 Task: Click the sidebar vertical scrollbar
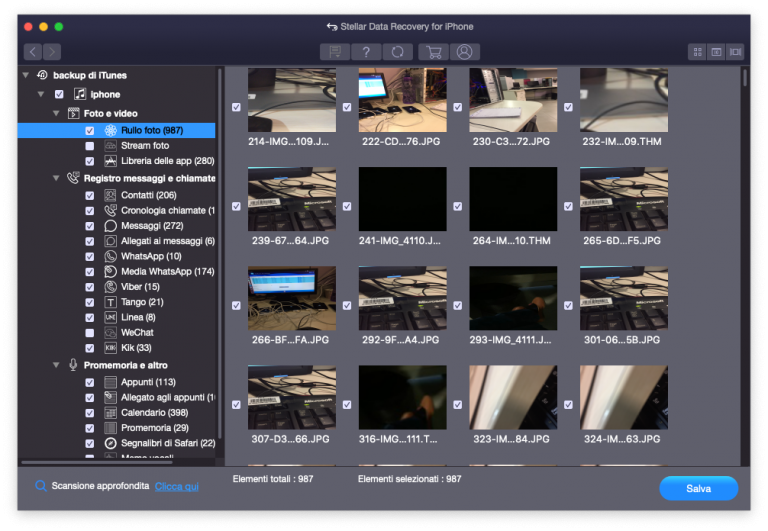[x=219, y=253]
